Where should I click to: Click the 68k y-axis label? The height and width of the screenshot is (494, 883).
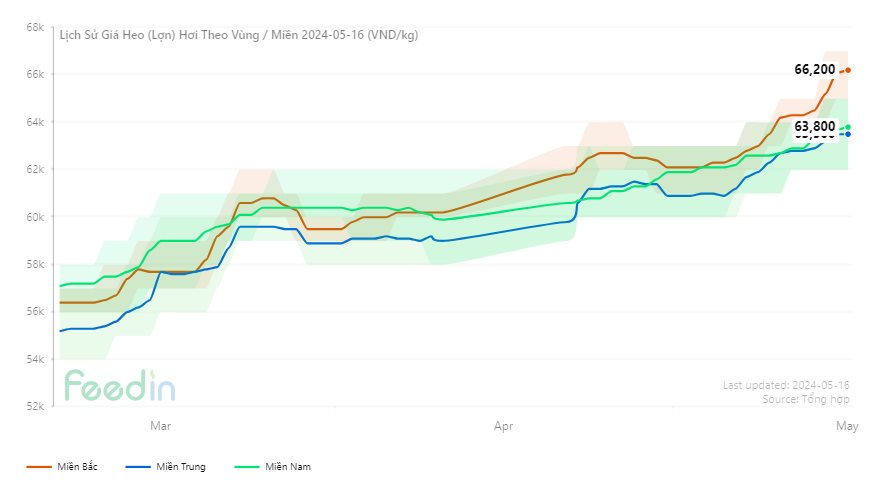35,27
